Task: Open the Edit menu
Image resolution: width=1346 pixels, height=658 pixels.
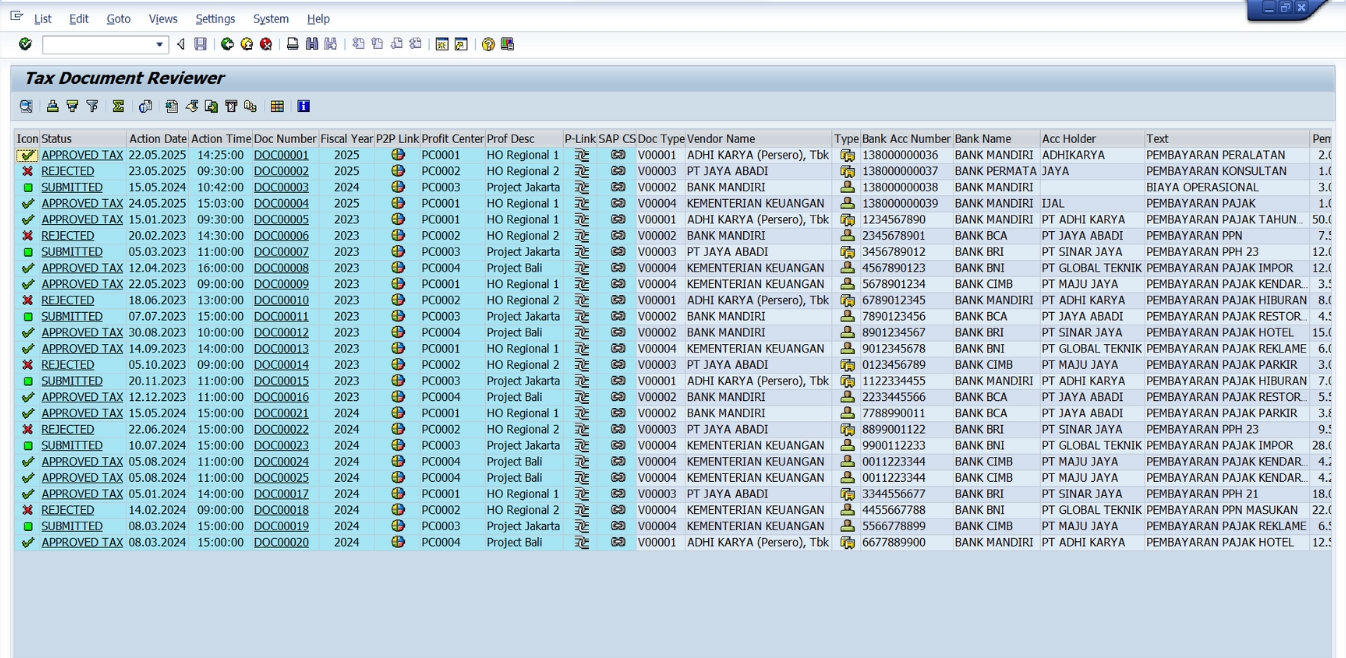Action: pos(79,19)
